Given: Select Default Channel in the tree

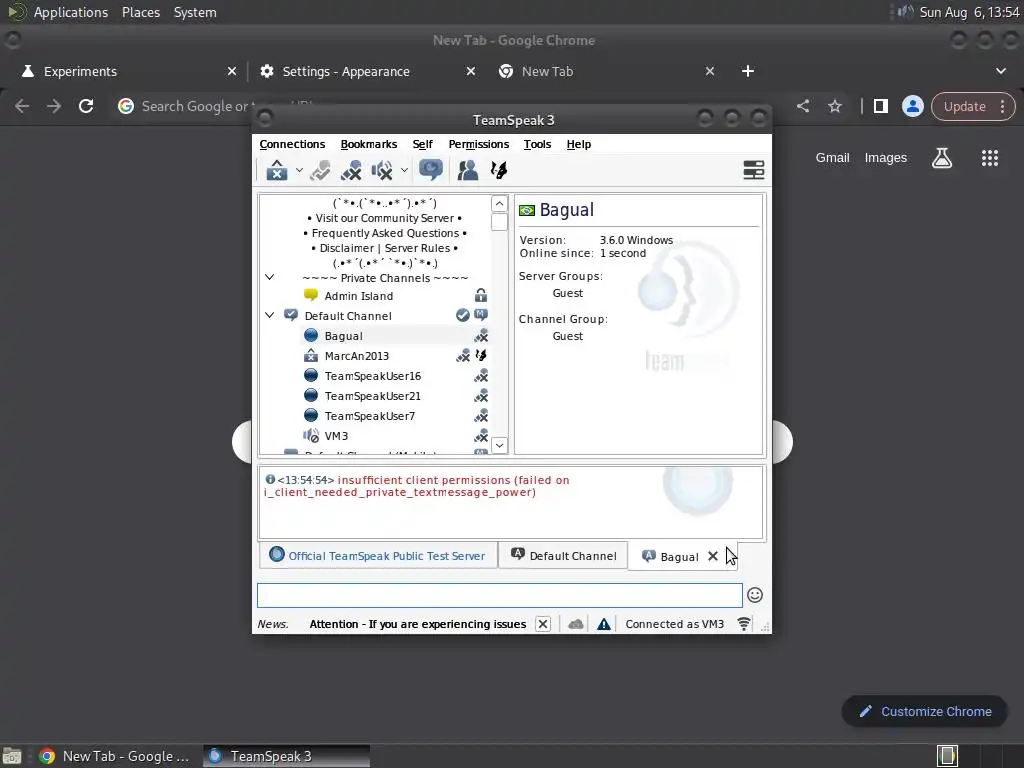Looking at the screenshot, I should click(x=348, y=316).
